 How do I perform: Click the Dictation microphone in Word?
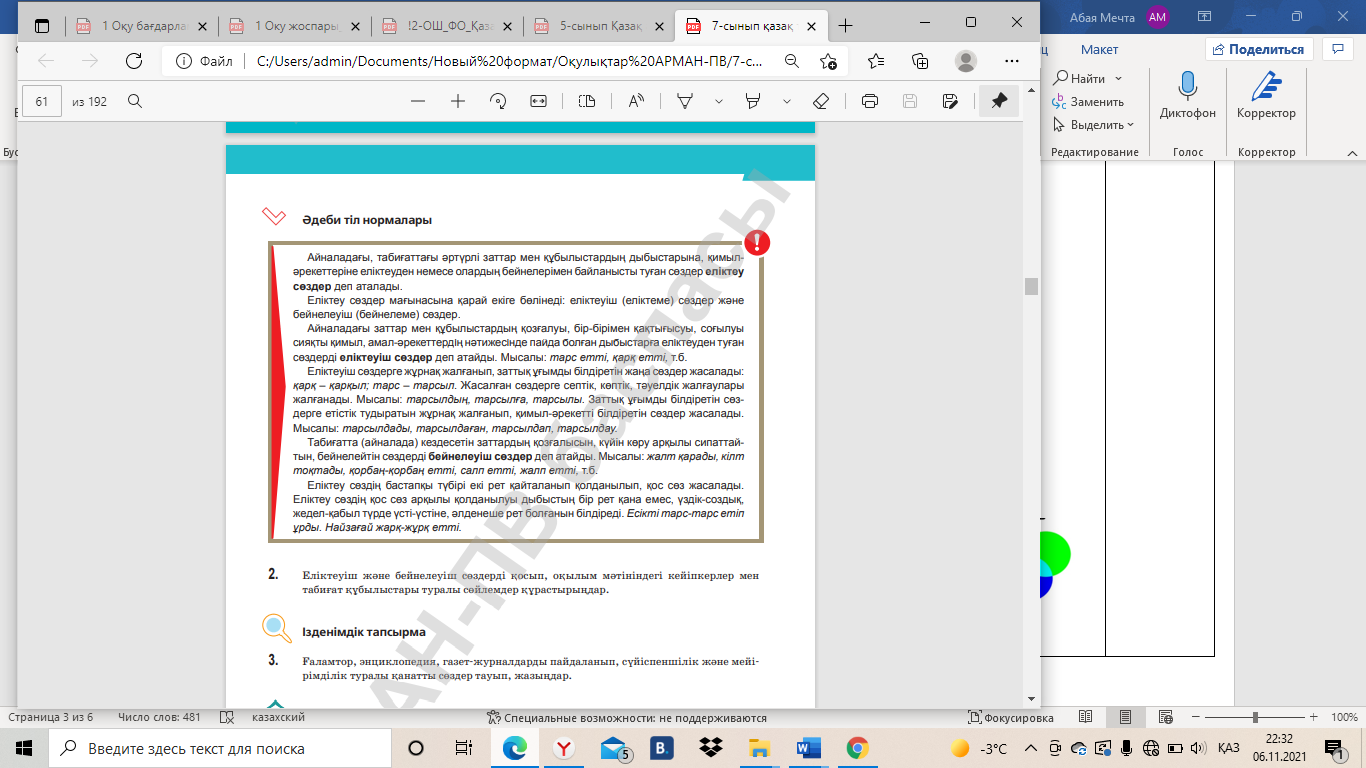(x=1188, y=86)
